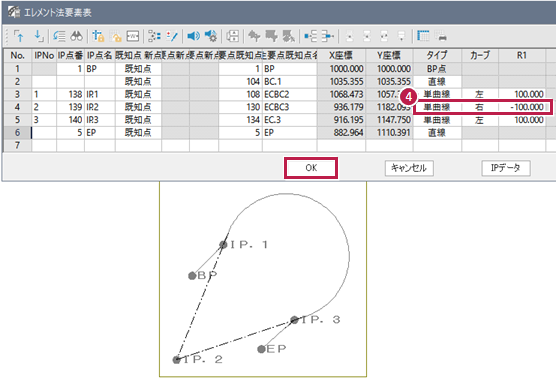
Task: Click X coordinate cell 916.195
Action: coord(341,120)
